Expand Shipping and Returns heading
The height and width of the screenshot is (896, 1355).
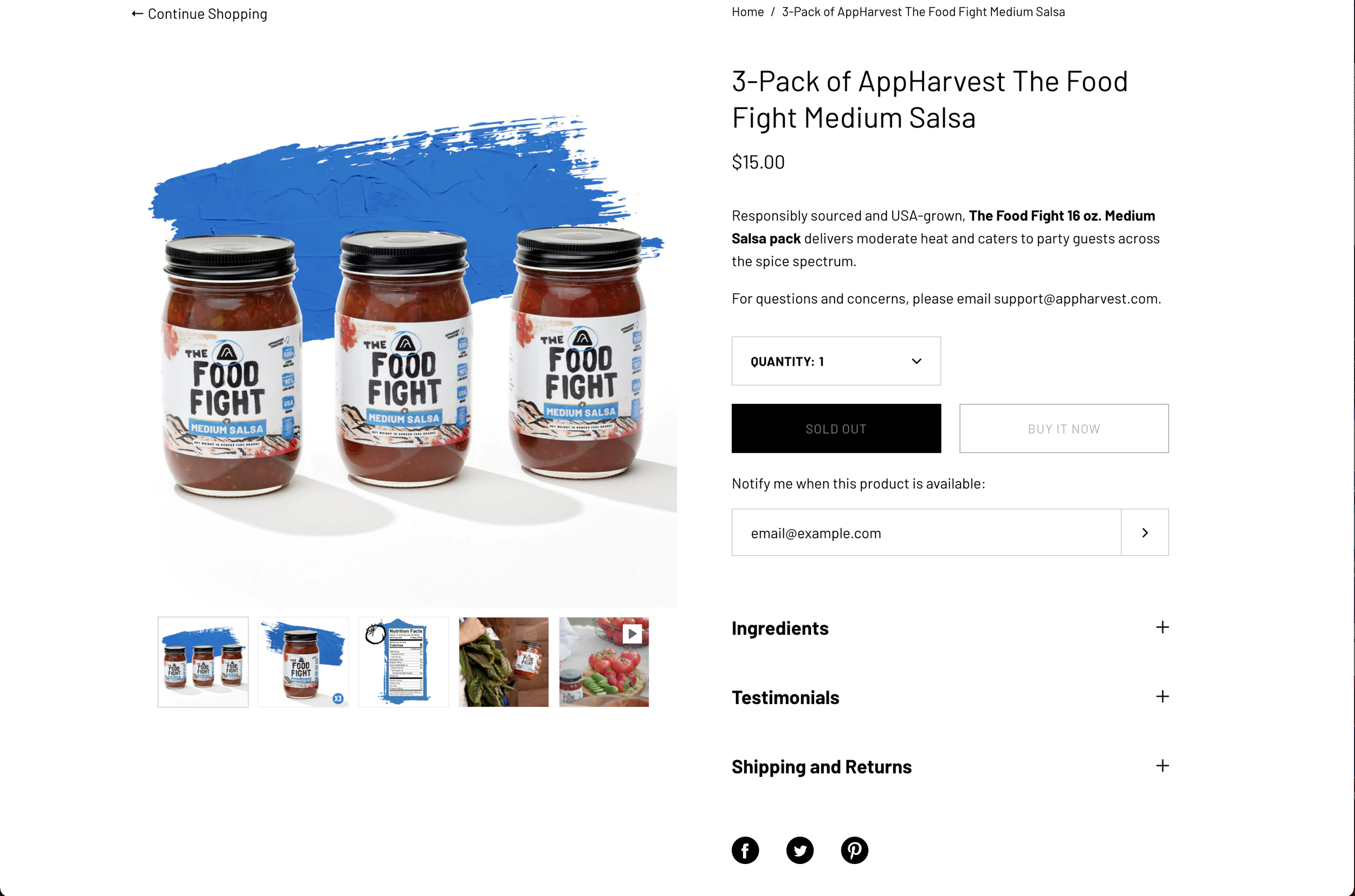(822, 766)
